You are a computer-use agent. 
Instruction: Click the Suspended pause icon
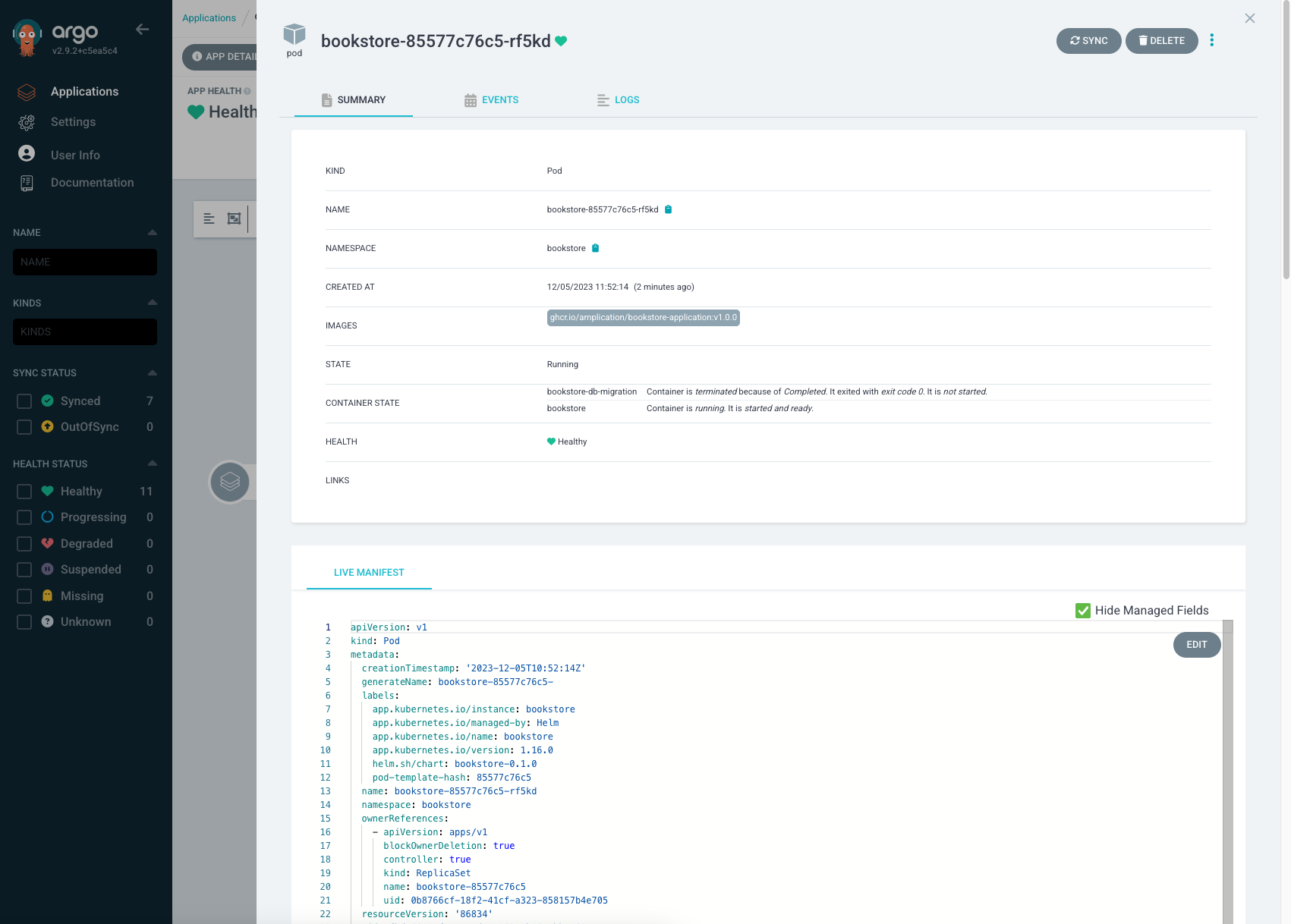47,569
